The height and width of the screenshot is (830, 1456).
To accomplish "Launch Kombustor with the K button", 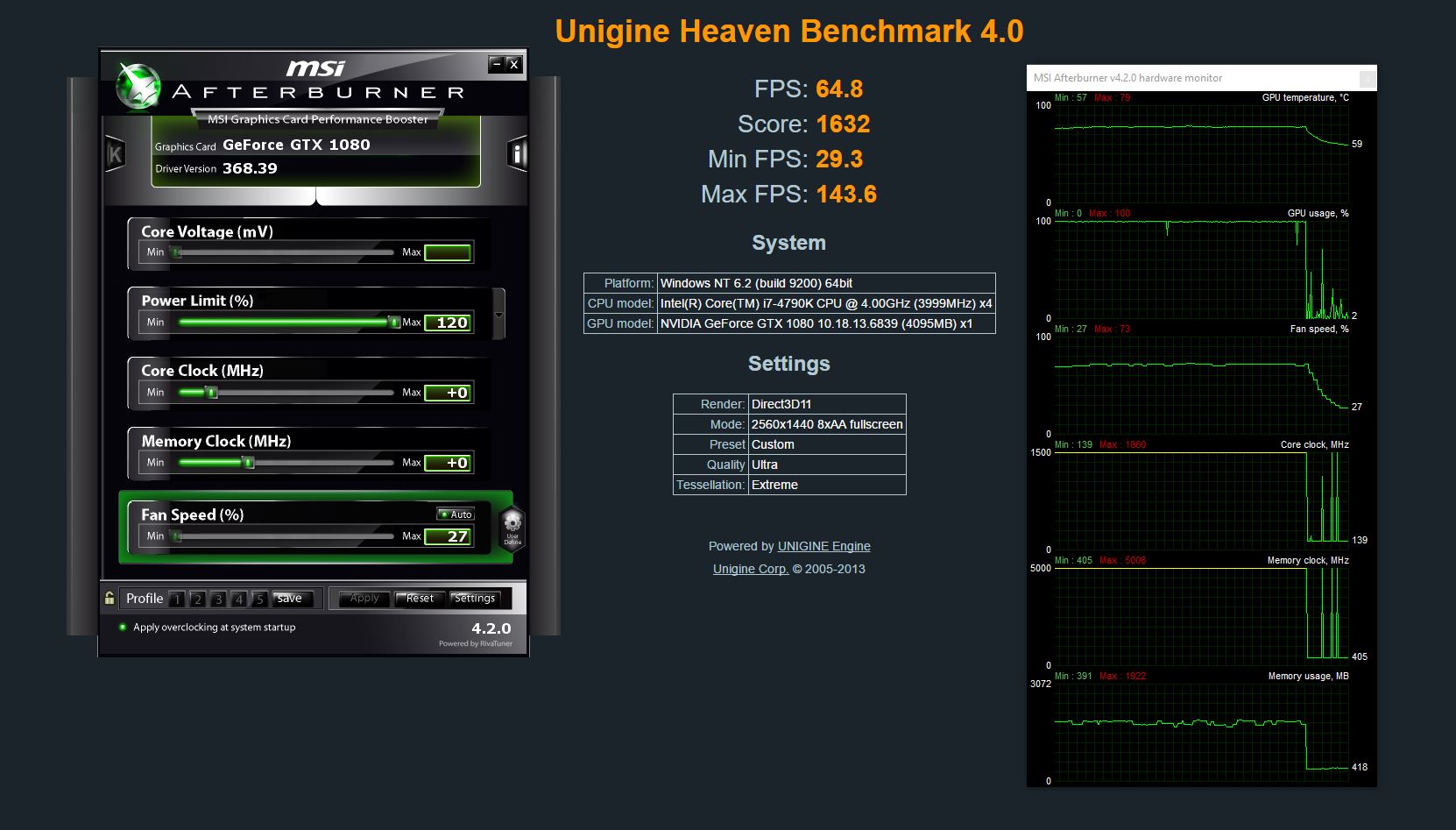I will click(x=115, y=154).
